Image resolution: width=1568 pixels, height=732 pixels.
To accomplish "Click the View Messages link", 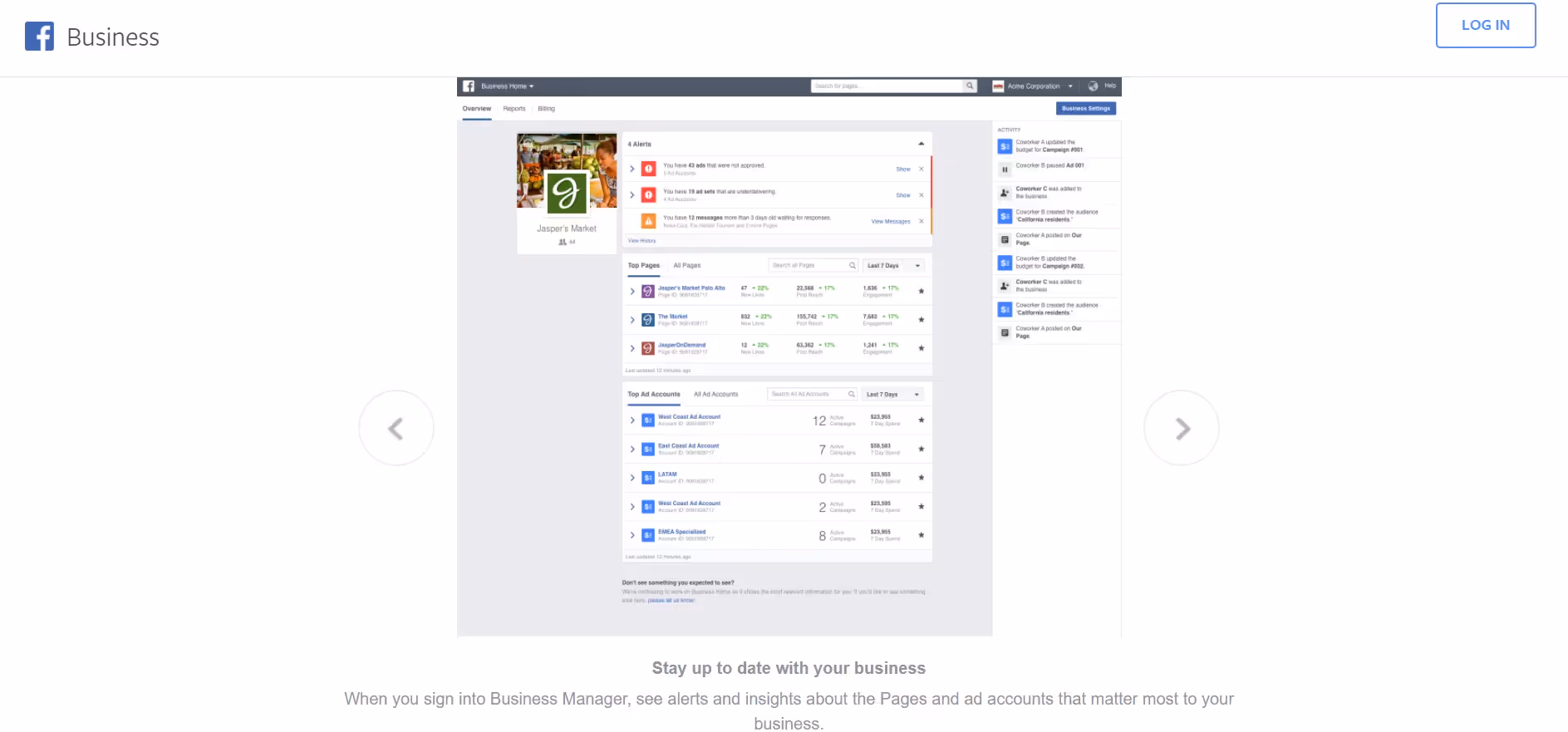I will [x=891, y=222].
